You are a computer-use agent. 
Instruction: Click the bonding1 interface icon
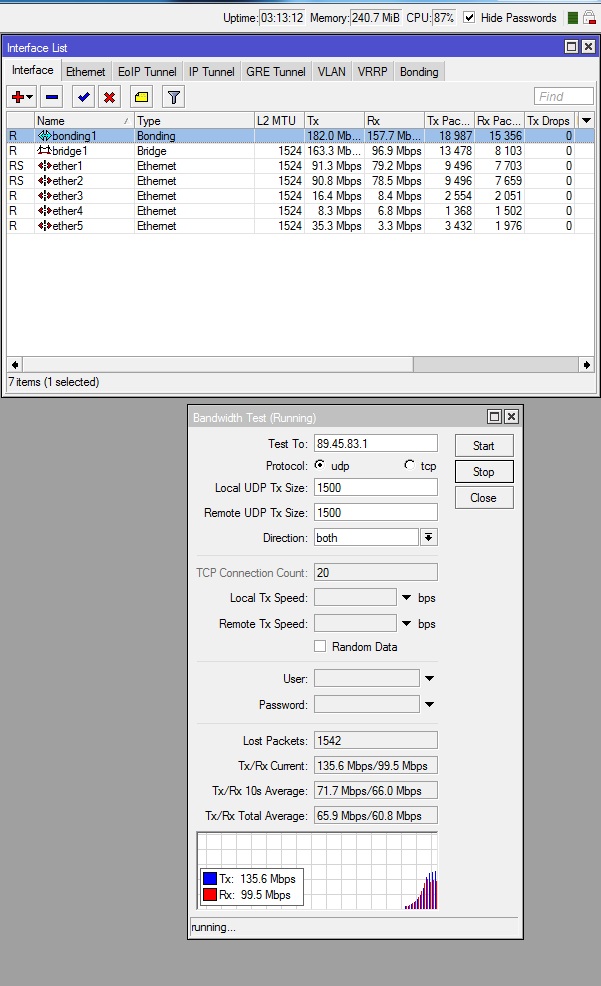(x=44, y=136)
